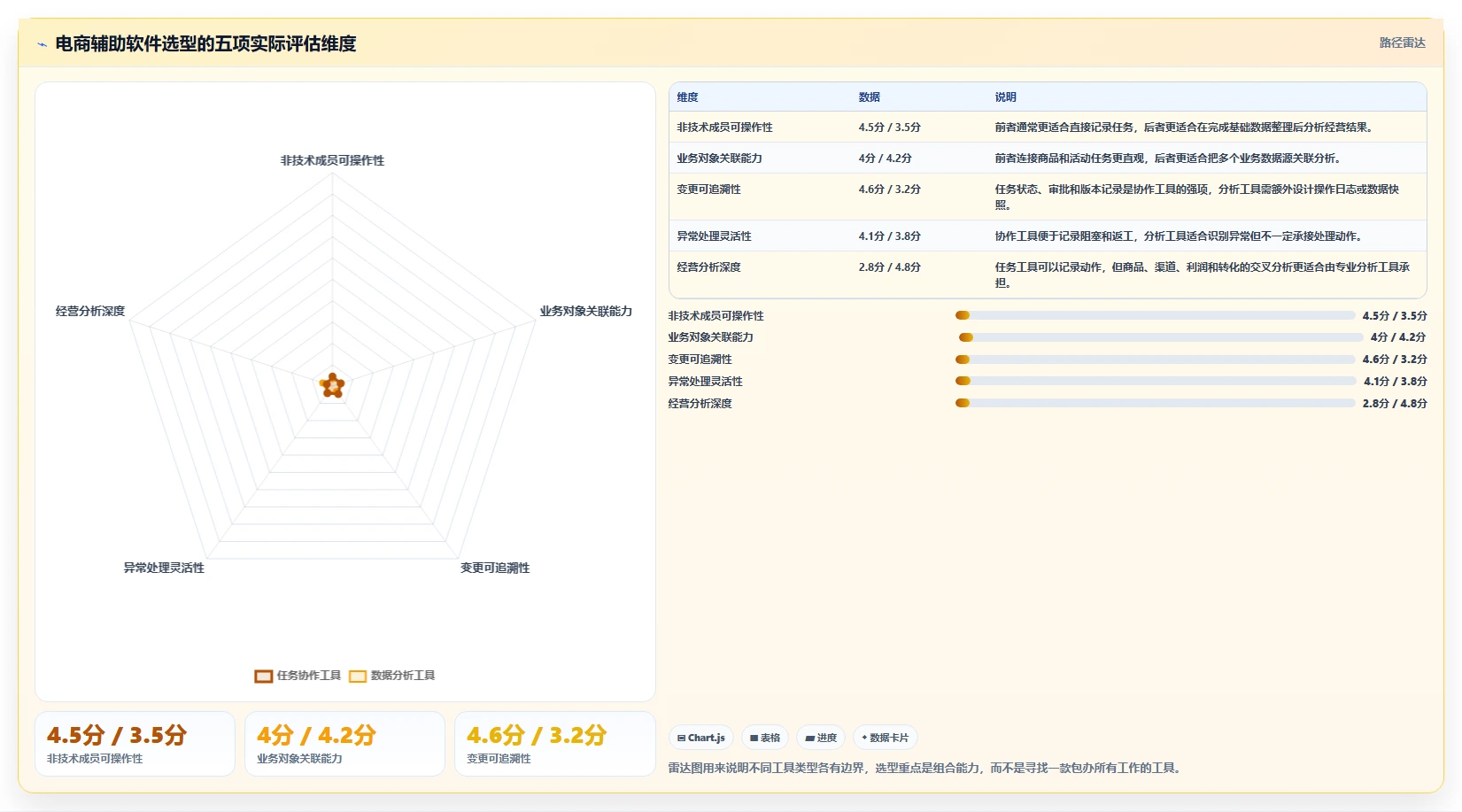Select table cell 4.1分 / 3.8分

[890, 236]
